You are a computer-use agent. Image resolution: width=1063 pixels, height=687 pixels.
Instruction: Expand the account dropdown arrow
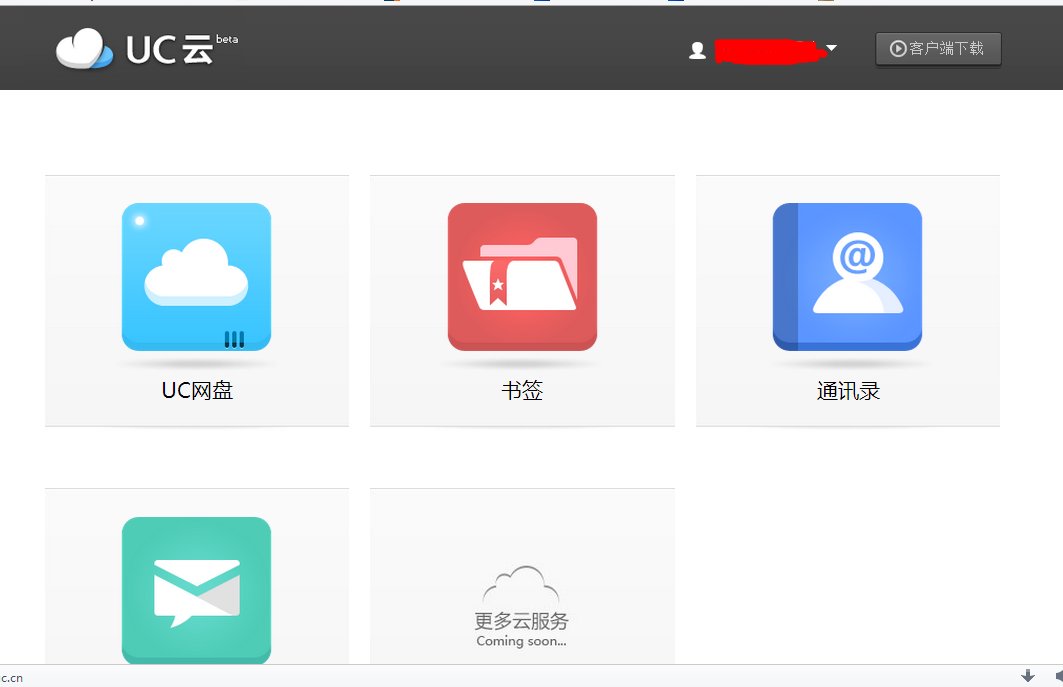833,49
